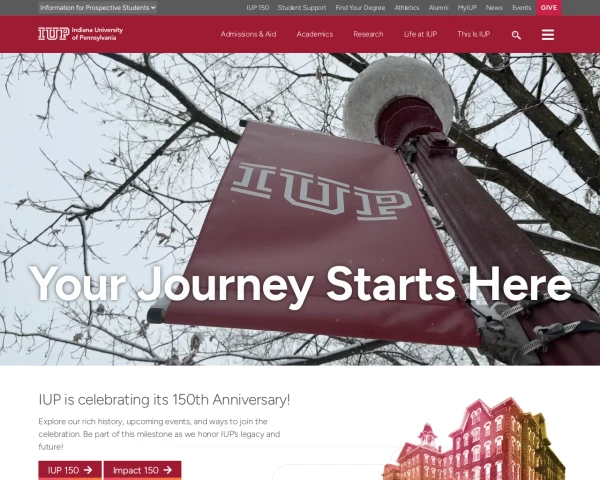Open IUP 150 top bar link
This screenshot has height=480, width=600.
(x=258, y=8)
